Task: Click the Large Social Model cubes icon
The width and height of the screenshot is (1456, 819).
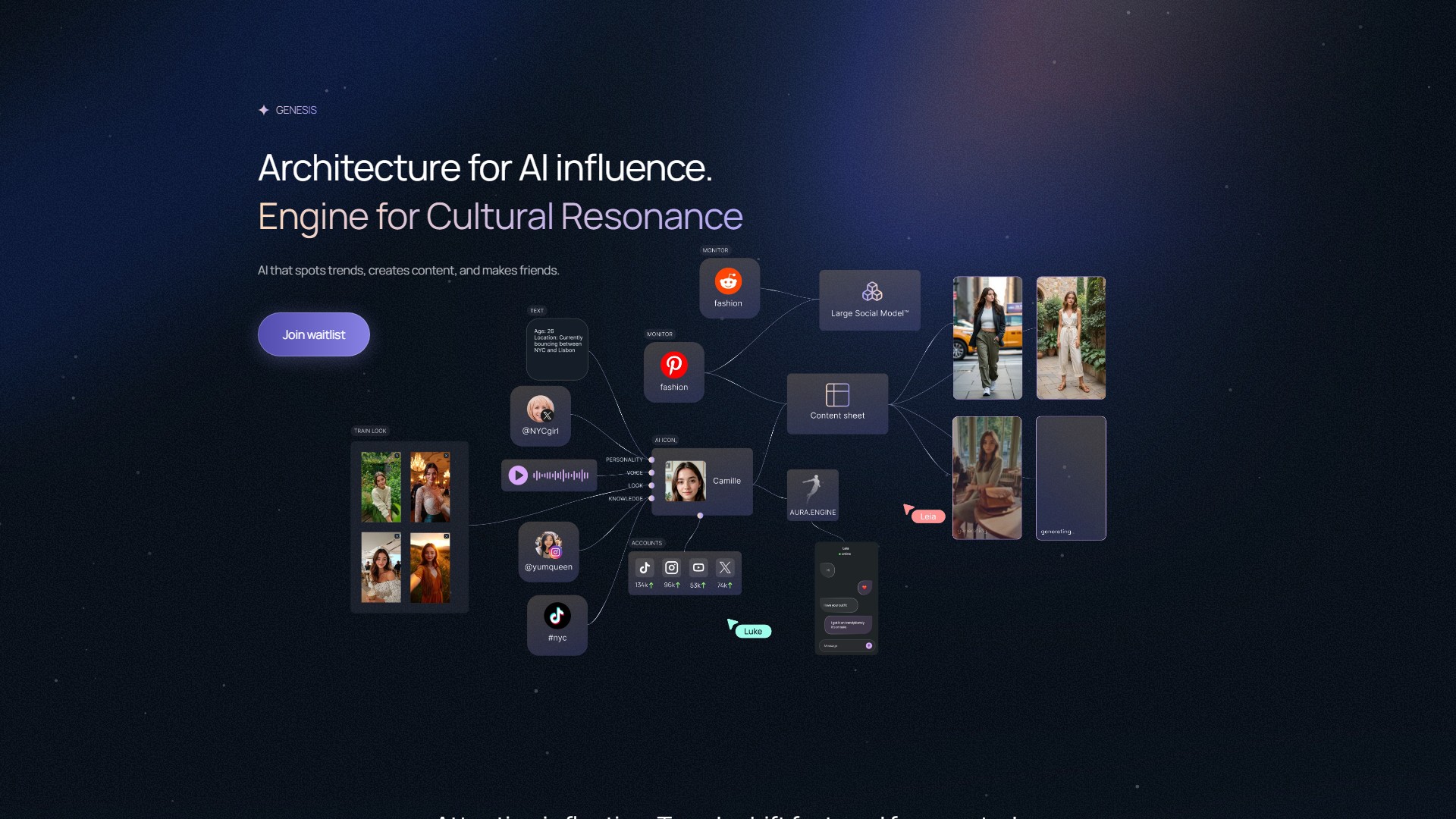Action: 871,292
